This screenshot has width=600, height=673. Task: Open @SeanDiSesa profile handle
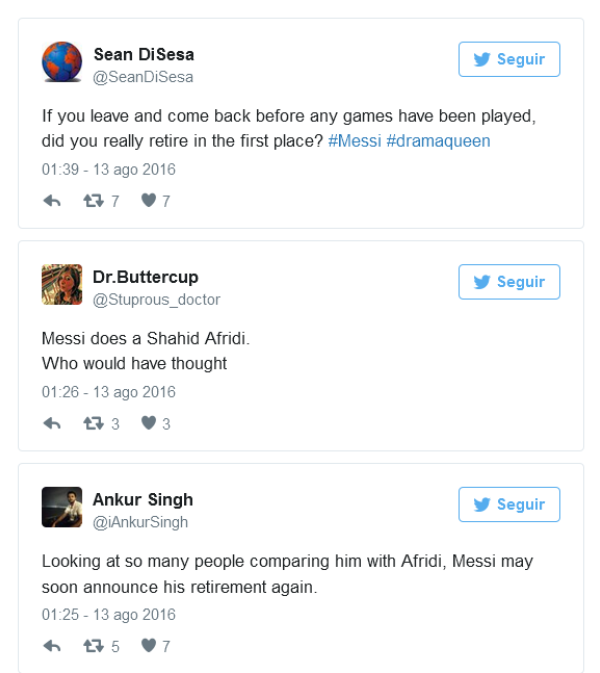[x=143, y=77]
